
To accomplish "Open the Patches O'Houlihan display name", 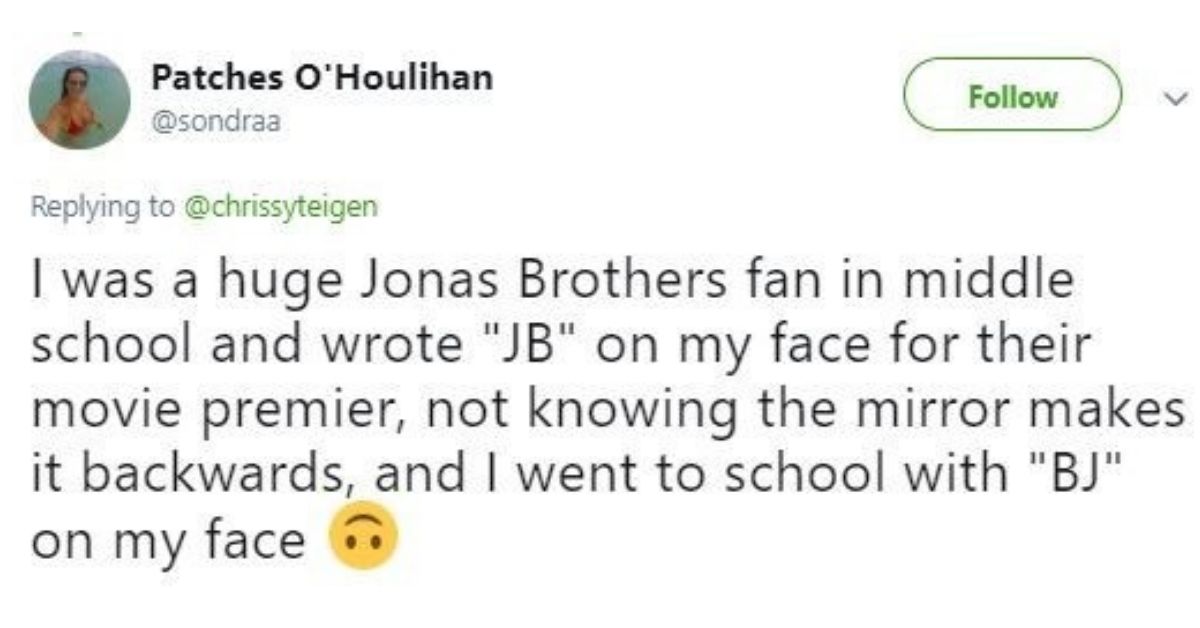I will point(322,78).
